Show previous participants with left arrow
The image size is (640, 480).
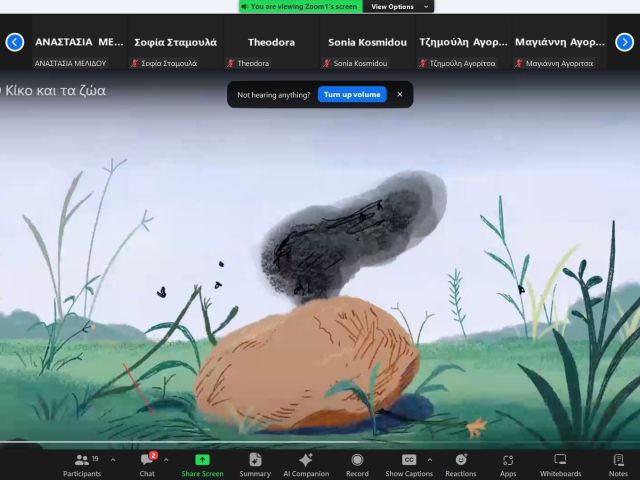pos(15,42)
